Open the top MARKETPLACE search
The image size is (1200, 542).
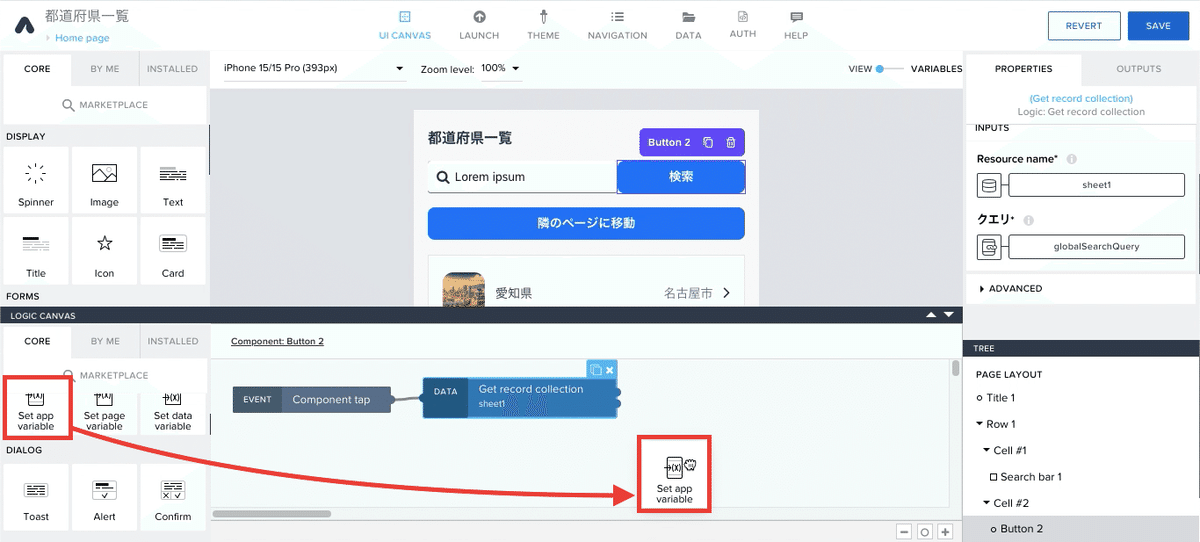click(105, 105)
